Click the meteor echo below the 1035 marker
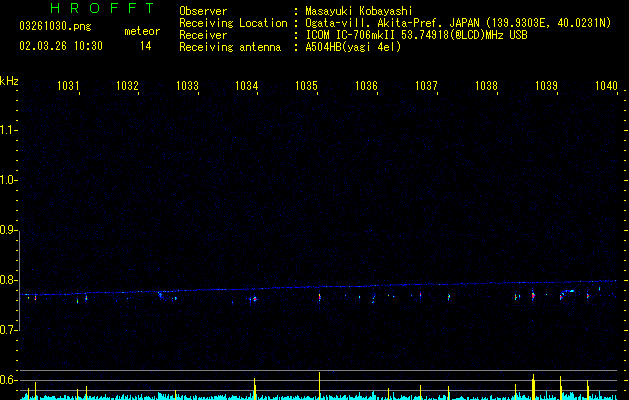The width and height of the screenshot is (629, 400). pos(320,298)
